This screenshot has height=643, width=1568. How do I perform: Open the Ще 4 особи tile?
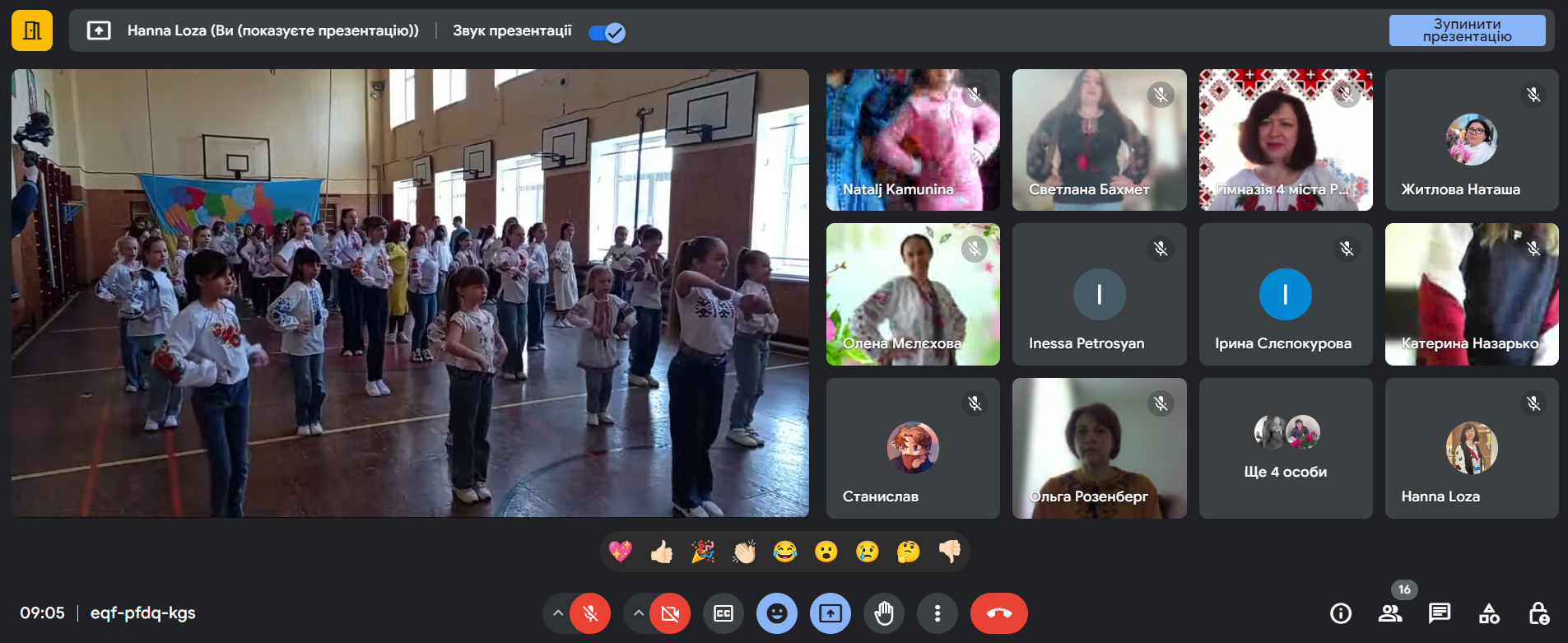coord(1286,449)
